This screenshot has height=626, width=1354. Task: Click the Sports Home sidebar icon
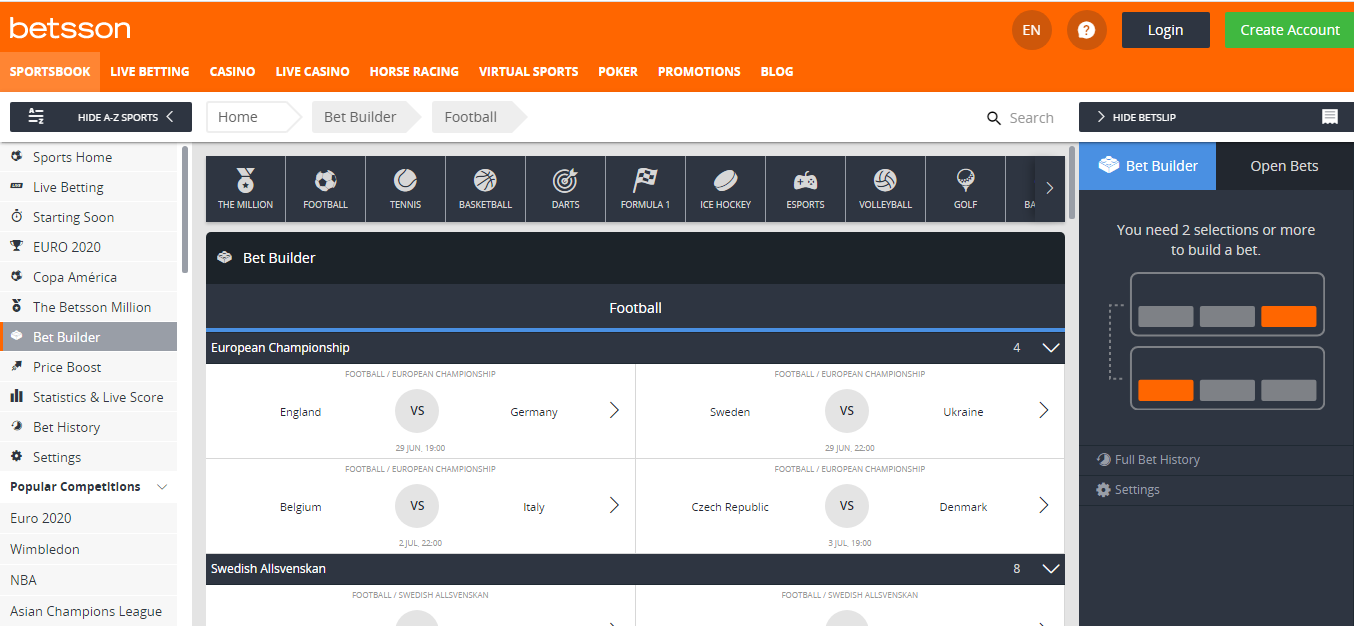16,157
